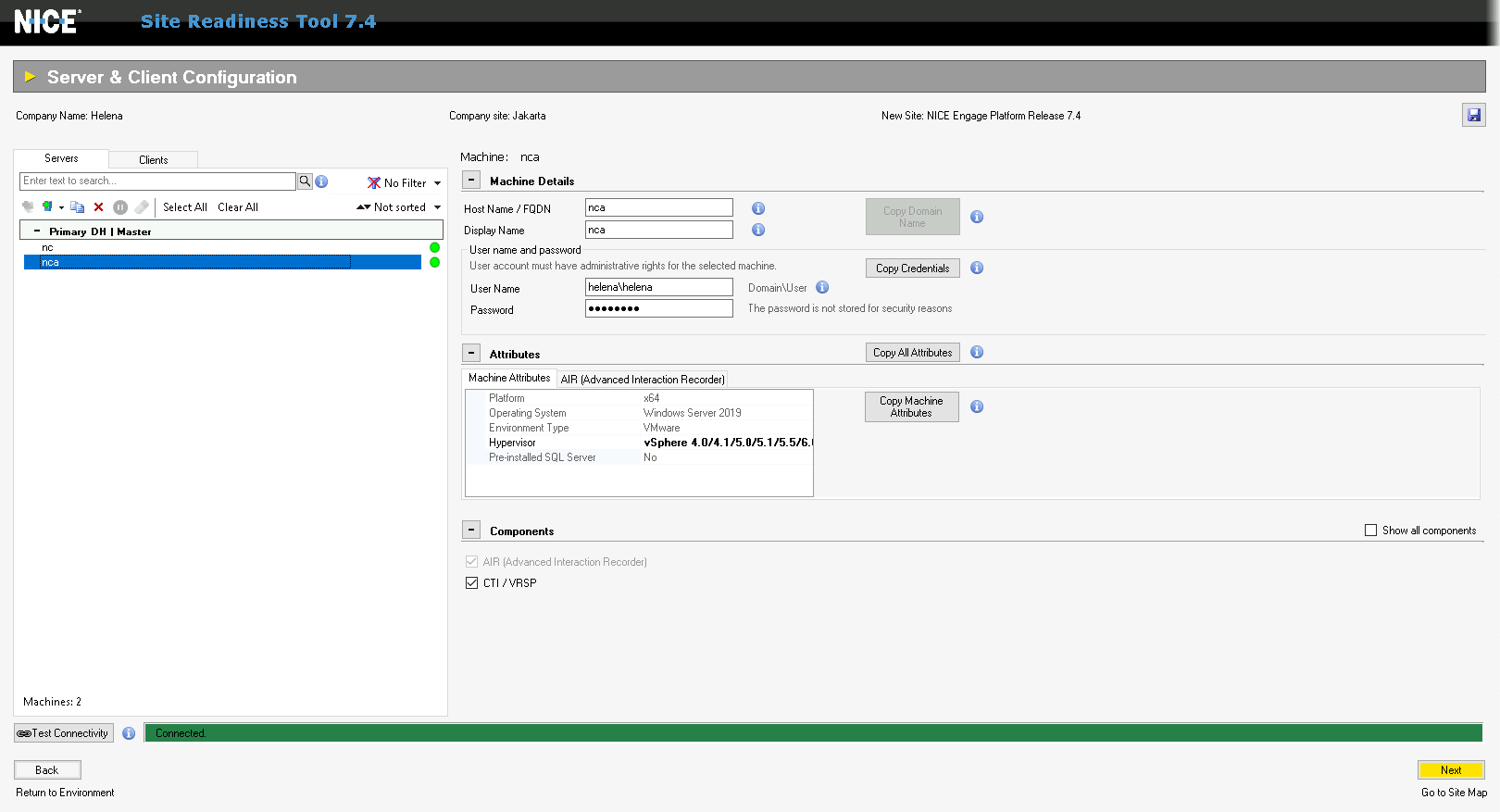Switch to the Clients tab

[153, 159]
